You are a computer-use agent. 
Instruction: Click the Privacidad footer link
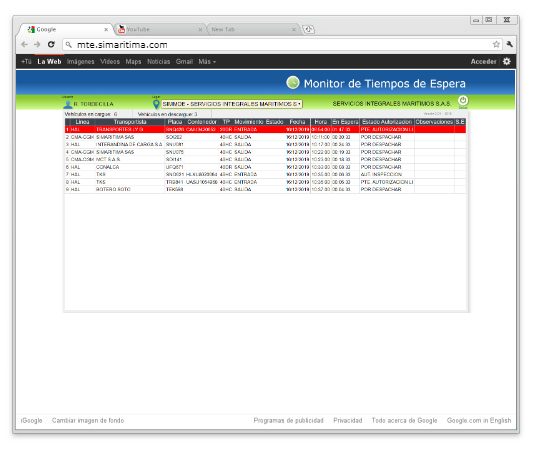(348, 420)
